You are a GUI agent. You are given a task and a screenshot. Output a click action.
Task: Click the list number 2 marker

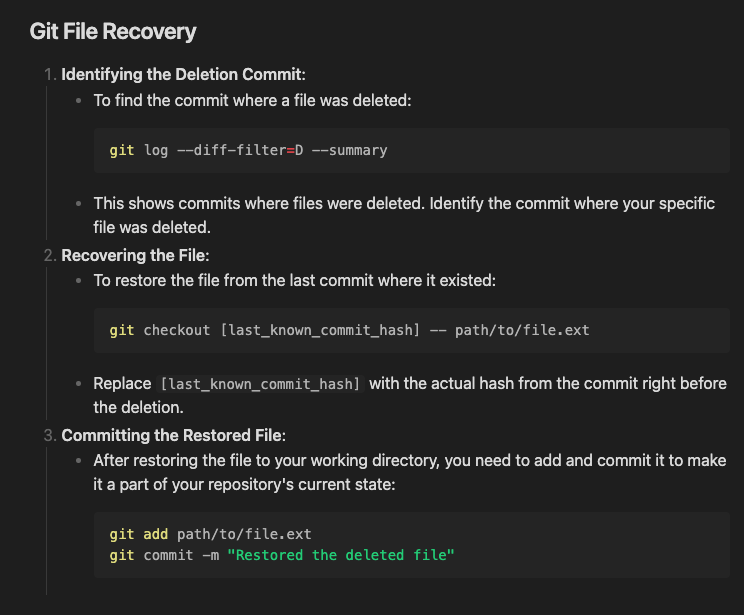coord(50,255)
